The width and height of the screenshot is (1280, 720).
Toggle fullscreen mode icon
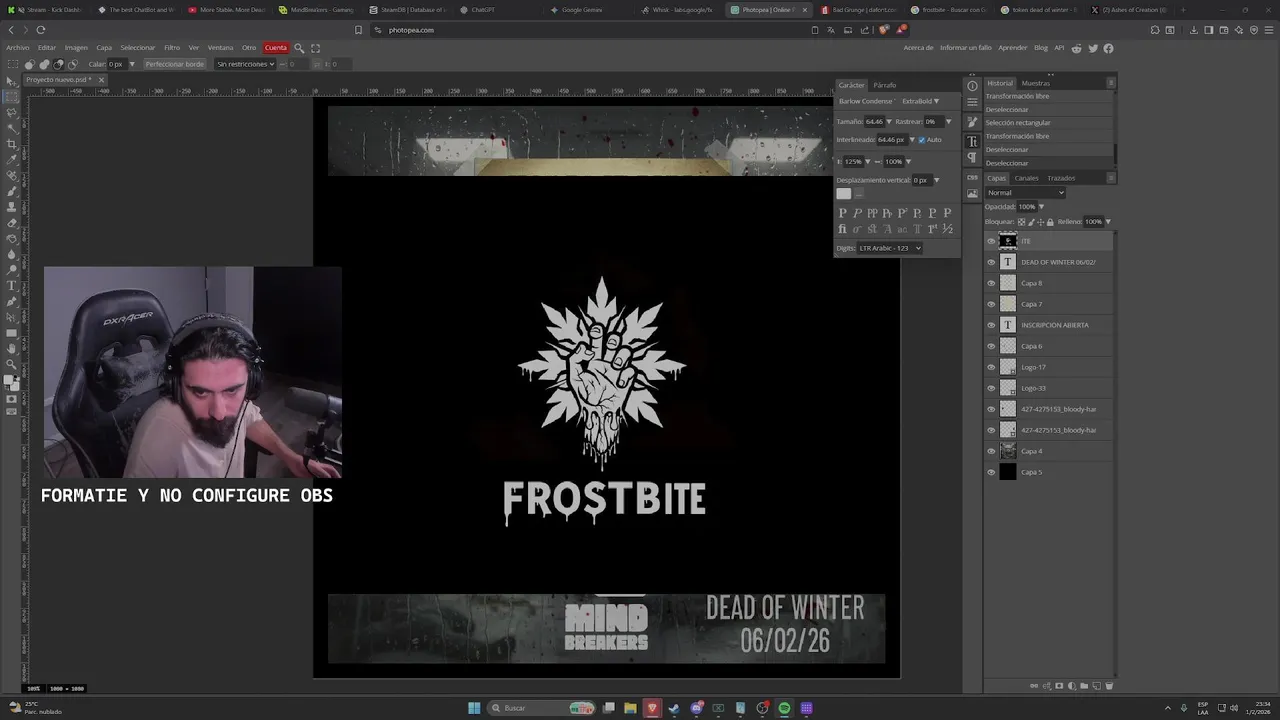click(x=316, y=48)
